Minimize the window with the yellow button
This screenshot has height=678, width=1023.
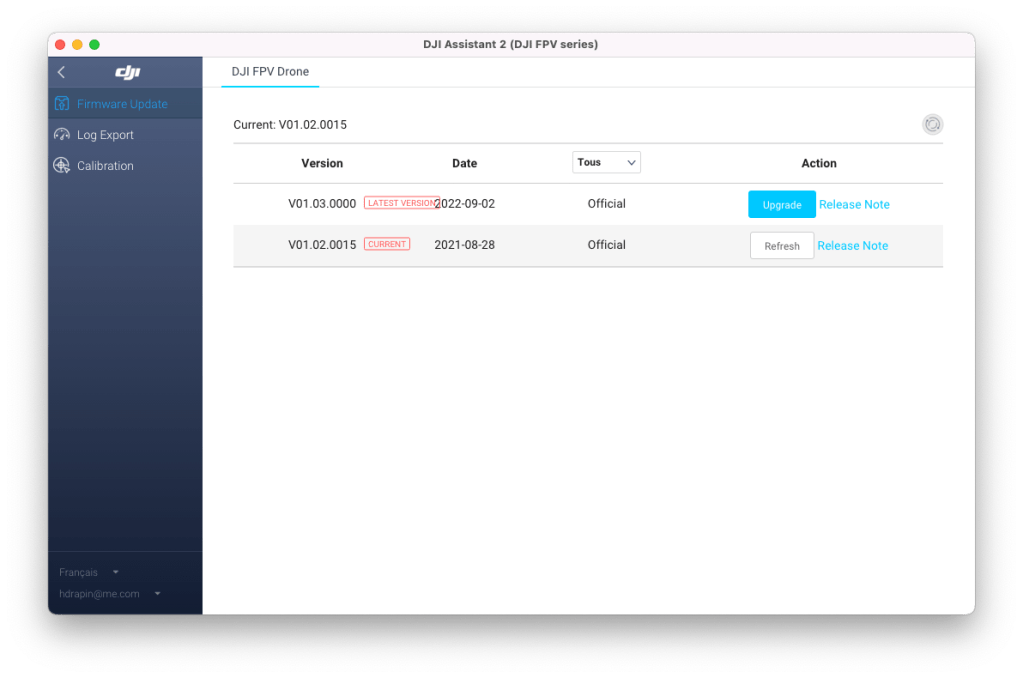pyautogui.click(x=77, y=45)
